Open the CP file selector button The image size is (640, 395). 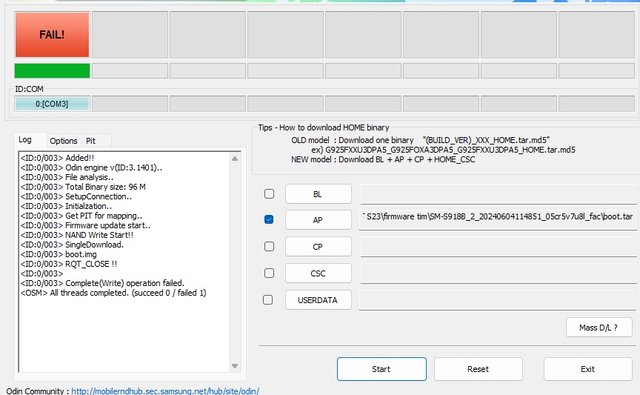tap(318, 246)
